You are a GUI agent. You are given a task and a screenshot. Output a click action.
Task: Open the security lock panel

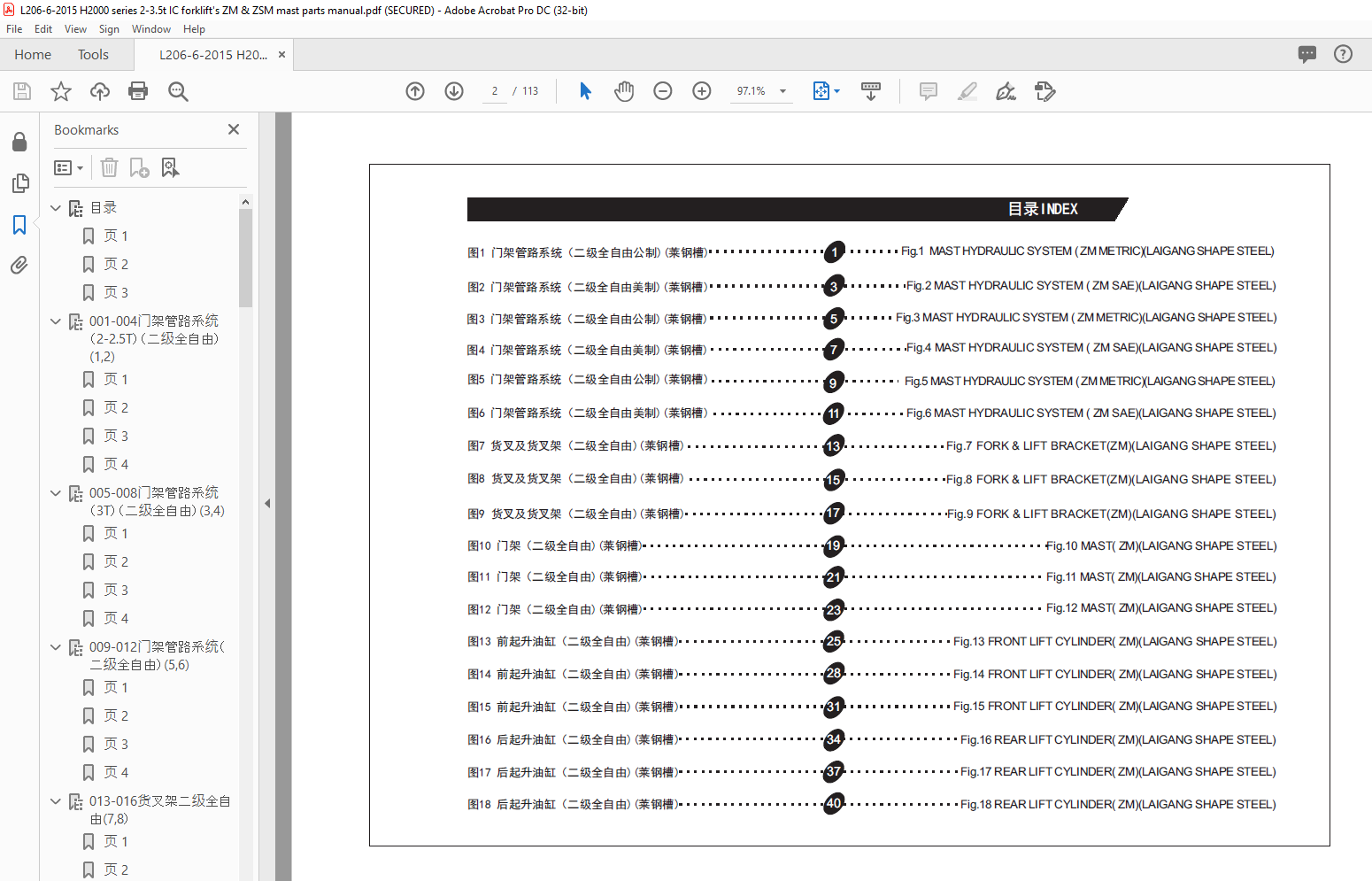(x=19, y=142)
